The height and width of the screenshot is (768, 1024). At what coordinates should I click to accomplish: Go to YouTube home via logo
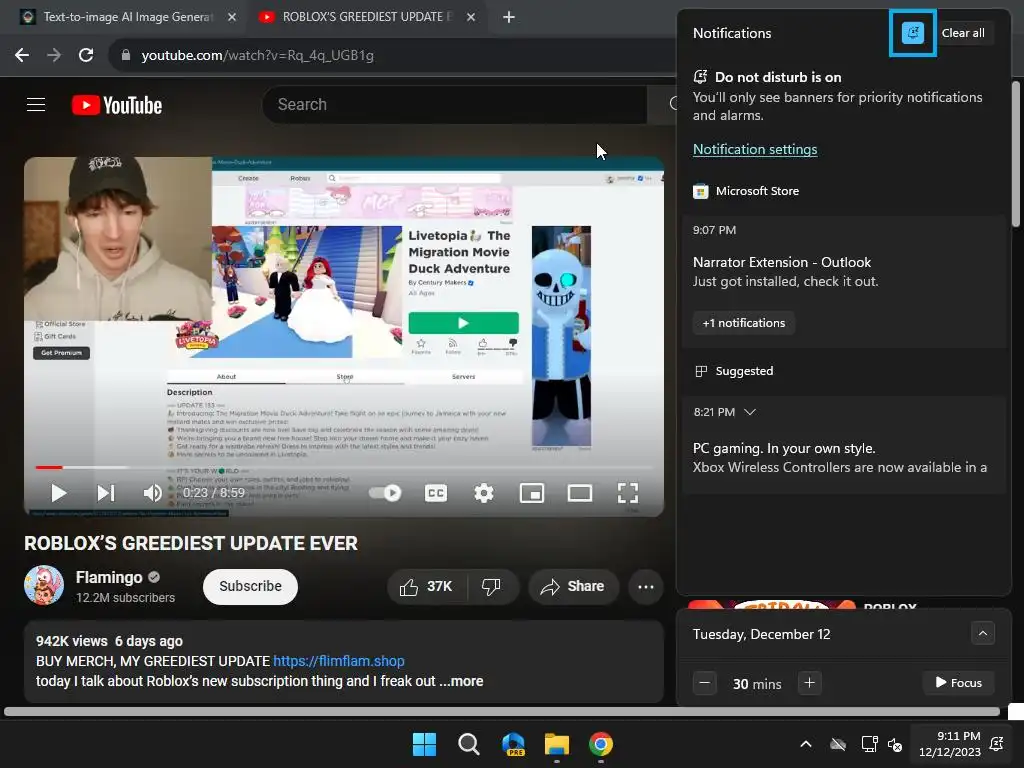click(x=117, y=105)
